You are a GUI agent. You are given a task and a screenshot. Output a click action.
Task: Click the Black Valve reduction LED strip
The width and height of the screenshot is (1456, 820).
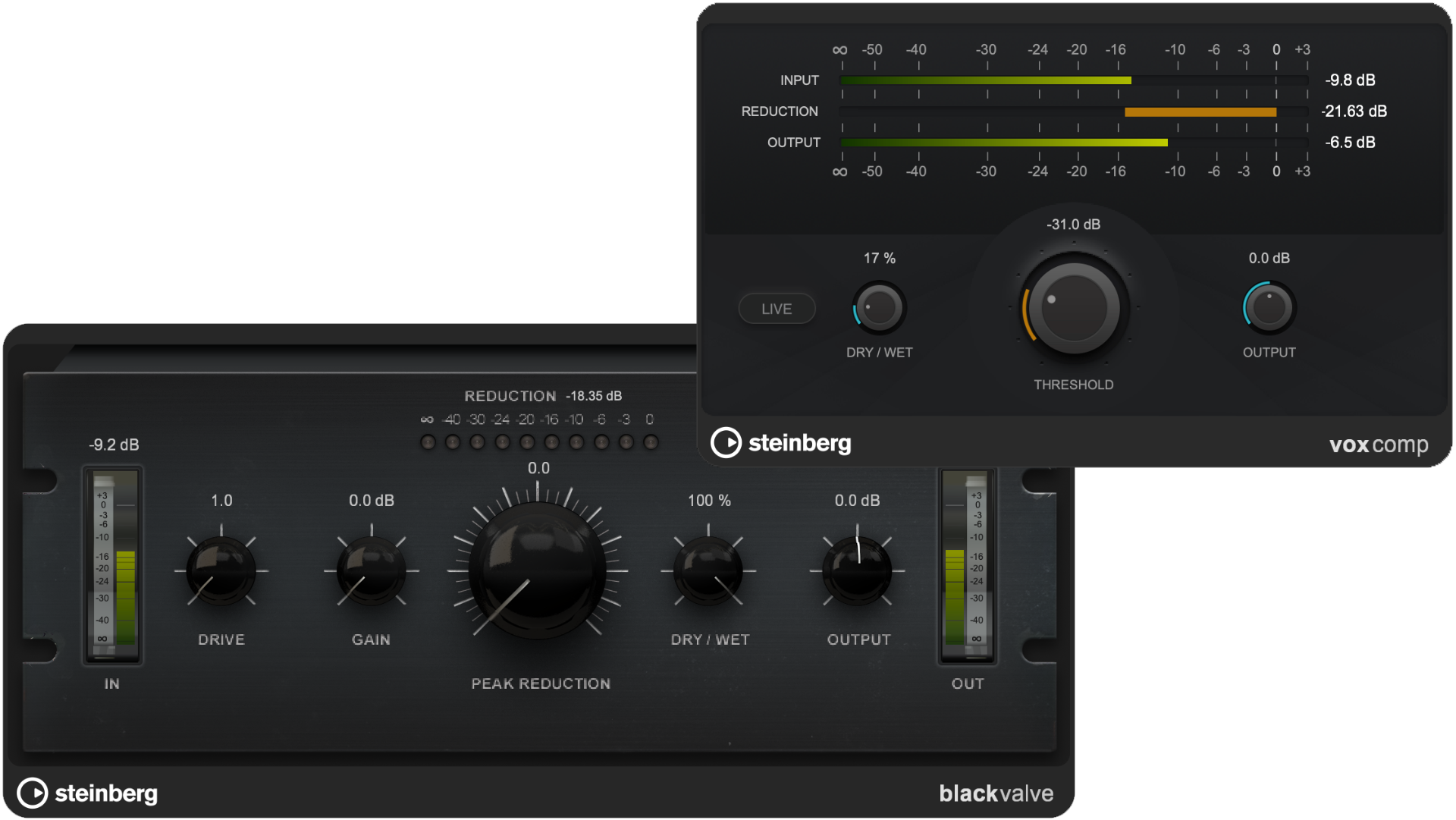pyautogui.click(x=539, y=442)
